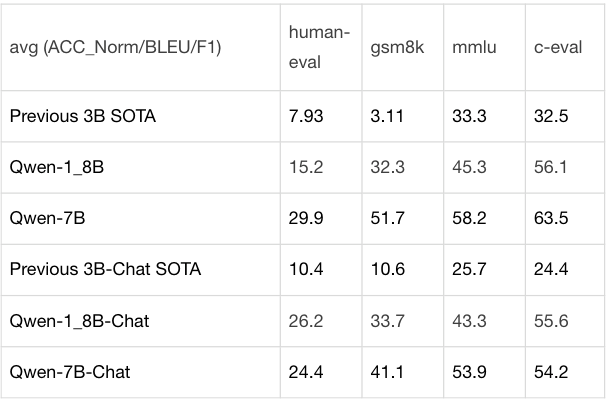Click the human-eval column header

(x=319, y=47)
